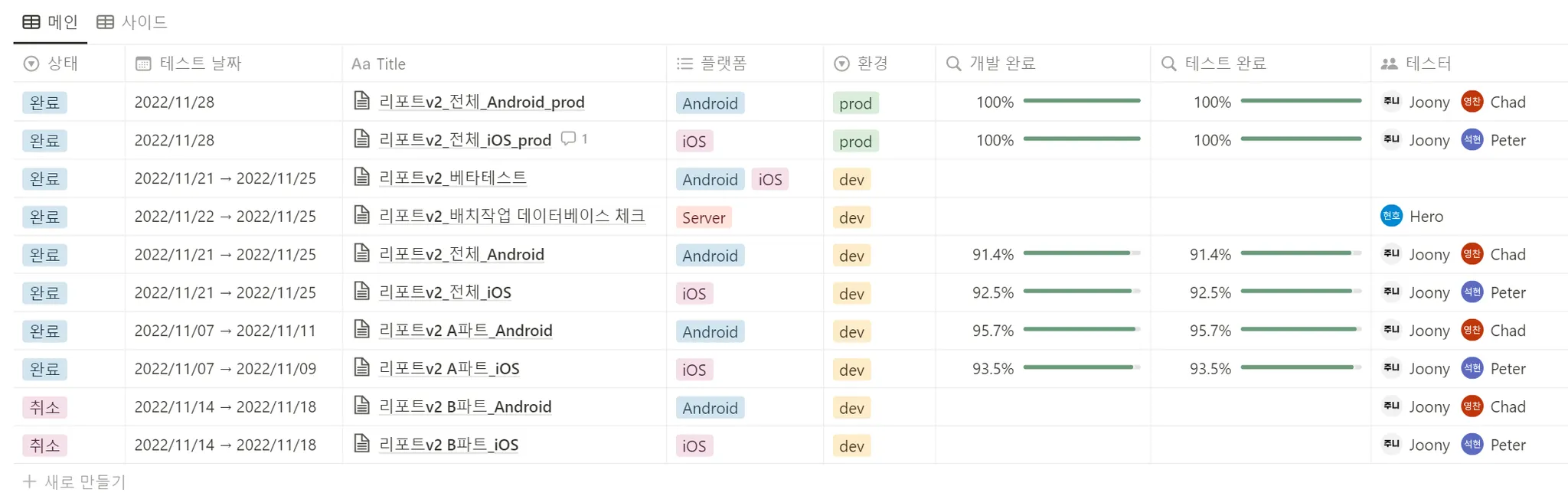Screen dimensions: 1568x499
Task: Click page icon of 리포트v2_베타테스트 row
Action: 362,177
